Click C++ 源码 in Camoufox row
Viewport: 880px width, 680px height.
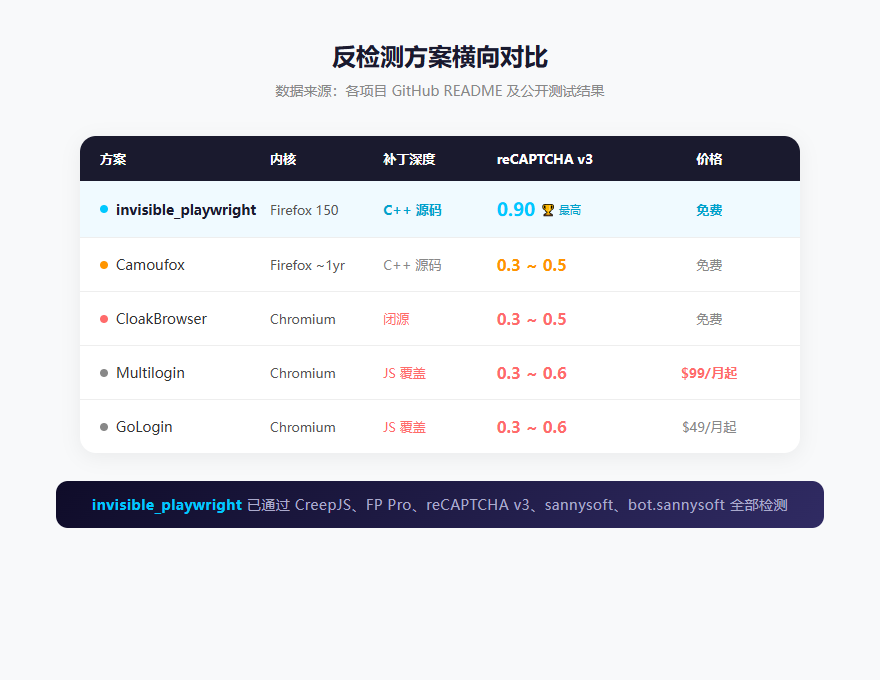coord(412,265)
